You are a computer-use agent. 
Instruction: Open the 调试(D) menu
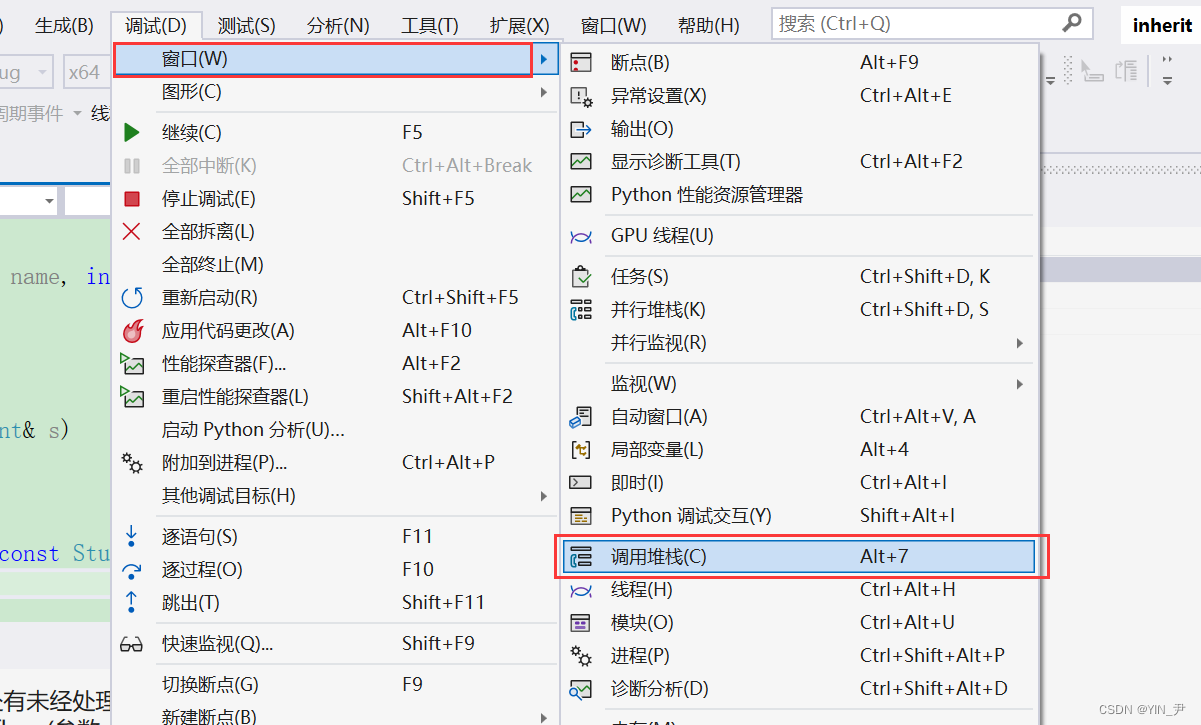(157, 25)
